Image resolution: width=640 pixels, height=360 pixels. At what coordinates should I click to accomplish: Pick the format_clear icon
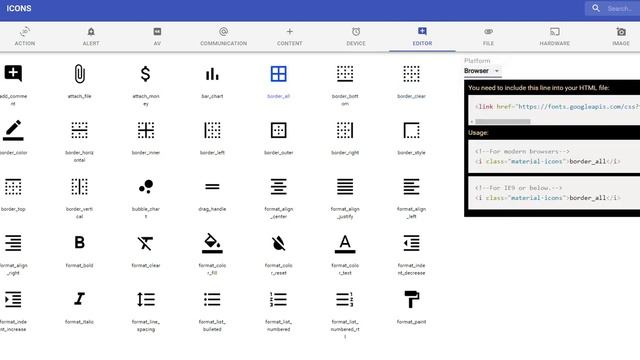pos(146,243)
